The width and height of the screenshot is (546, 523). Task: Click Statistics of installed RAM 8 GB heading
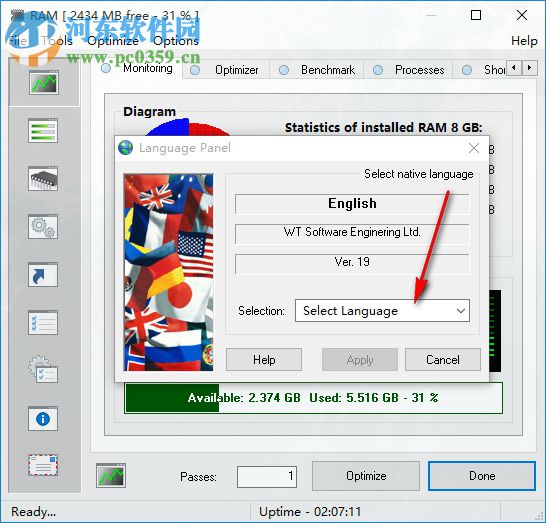click(x=383, y=127)
